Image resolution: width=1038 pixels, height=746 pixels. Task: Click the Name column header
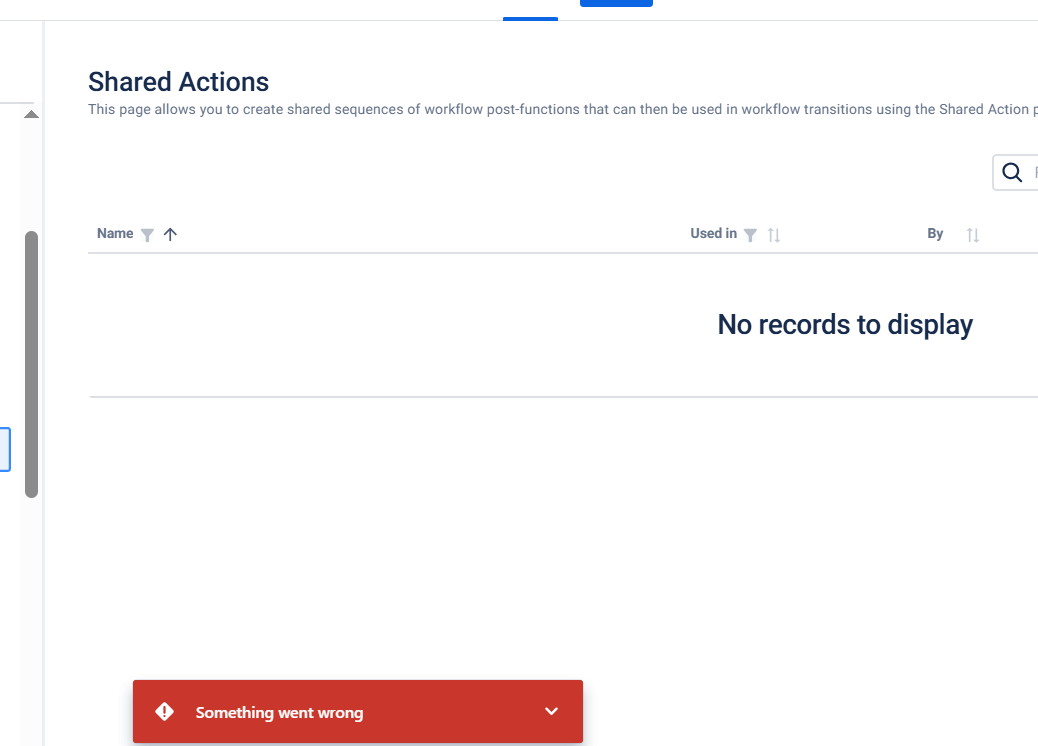point(115,234)
